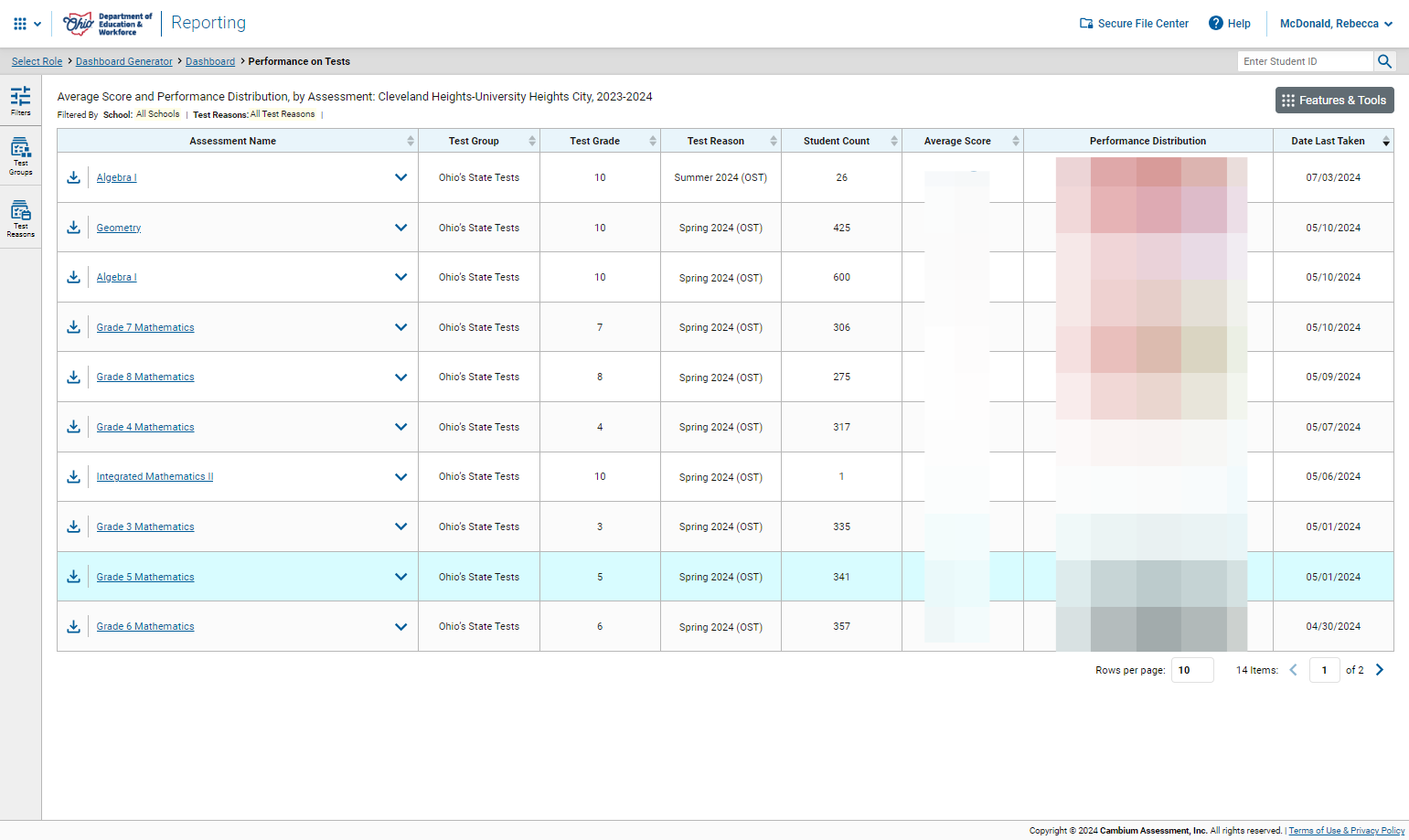Open the Test Reasons sidebar panel

tap(20, 219)
